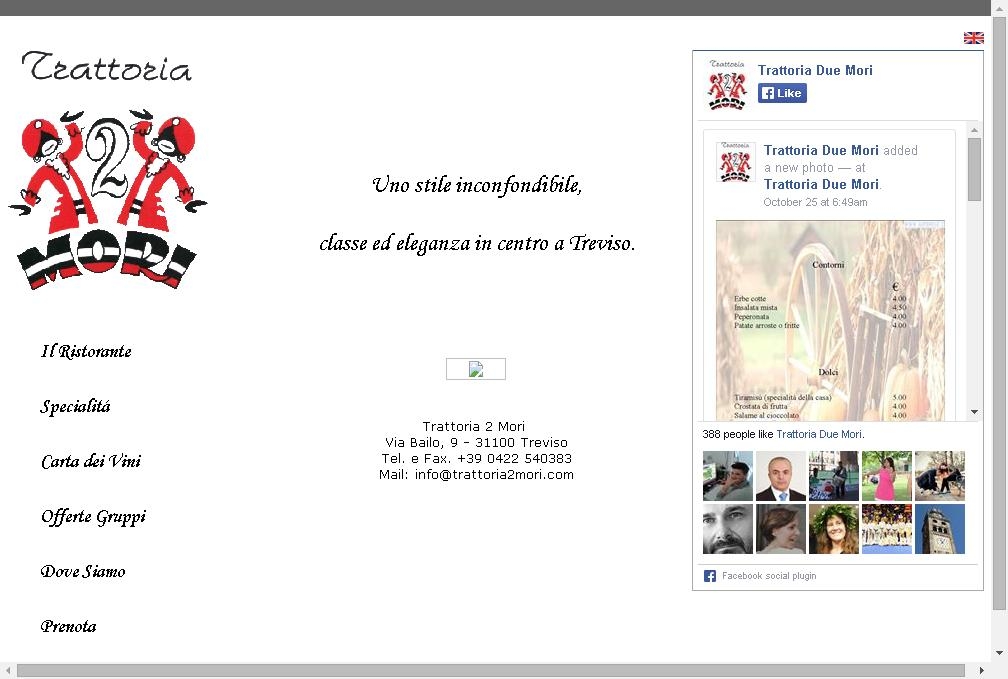1008x679 pixels.
Task: Open profile photo of man in suit
Action: point(780,476)
